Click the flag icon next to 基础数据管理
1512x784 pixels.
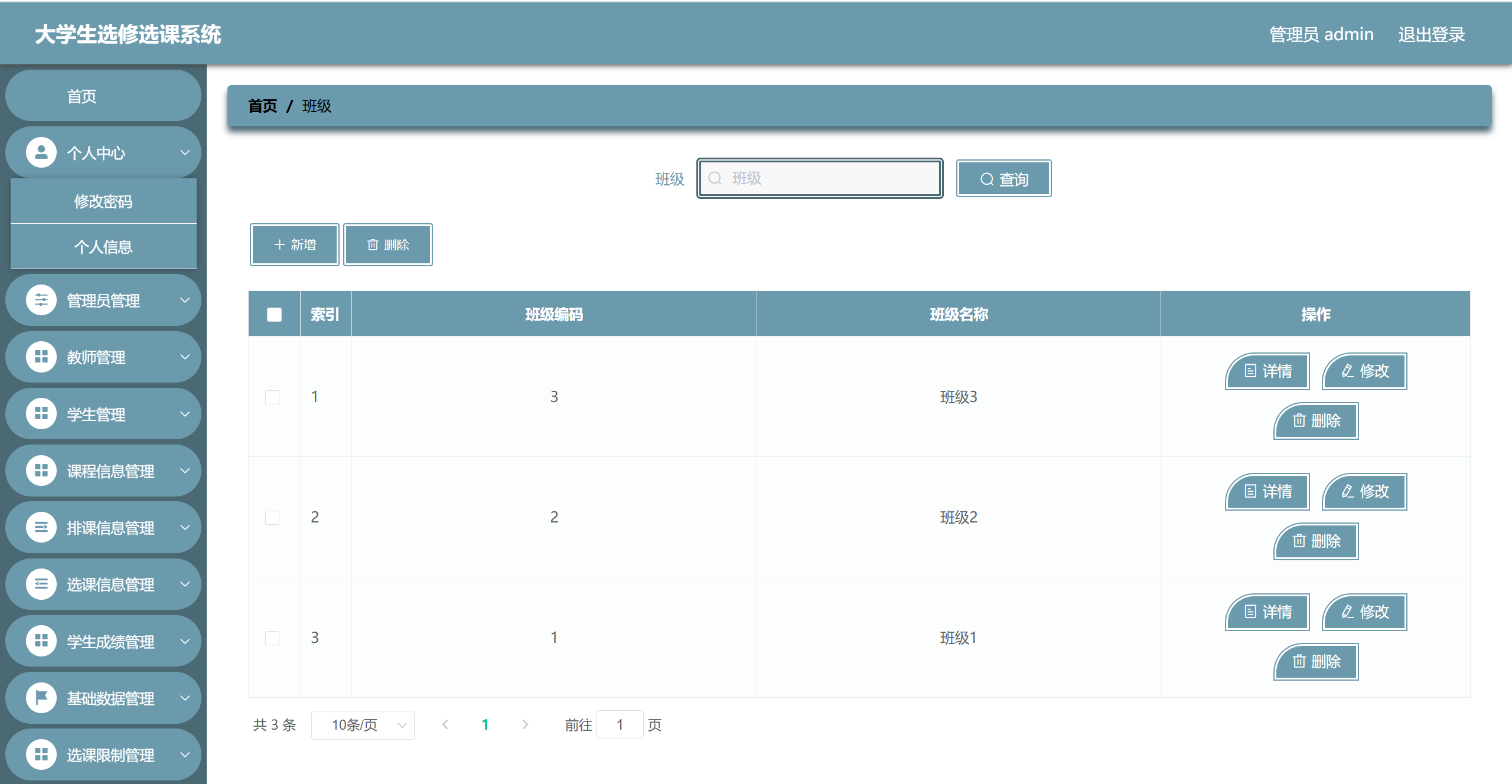coord(41,698)
